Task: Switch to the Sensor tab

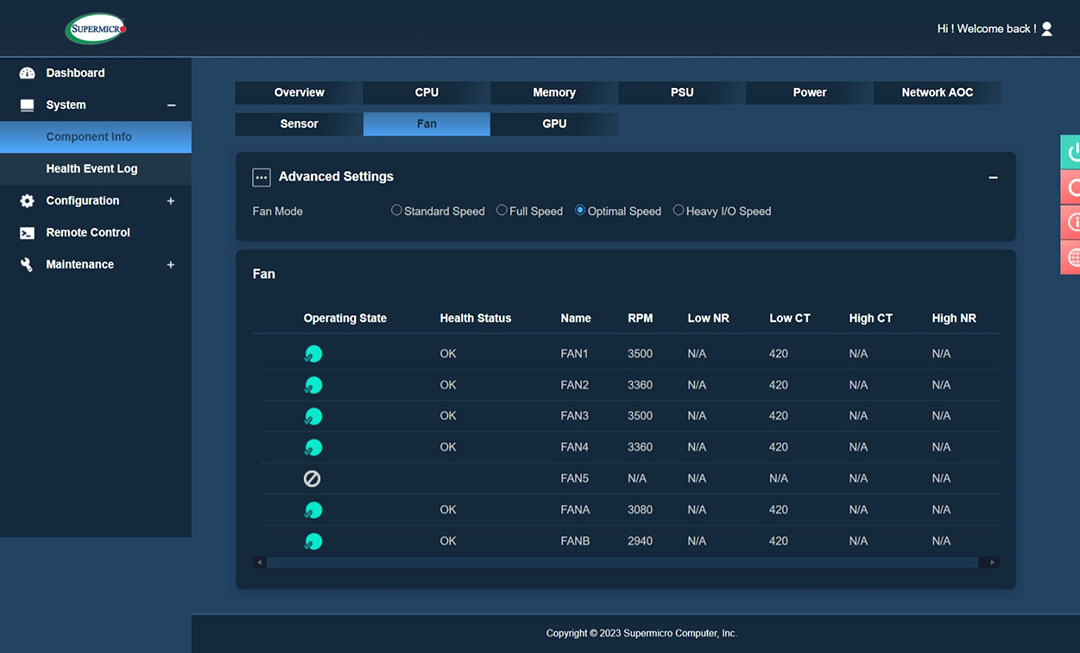Action: point(299,124)
